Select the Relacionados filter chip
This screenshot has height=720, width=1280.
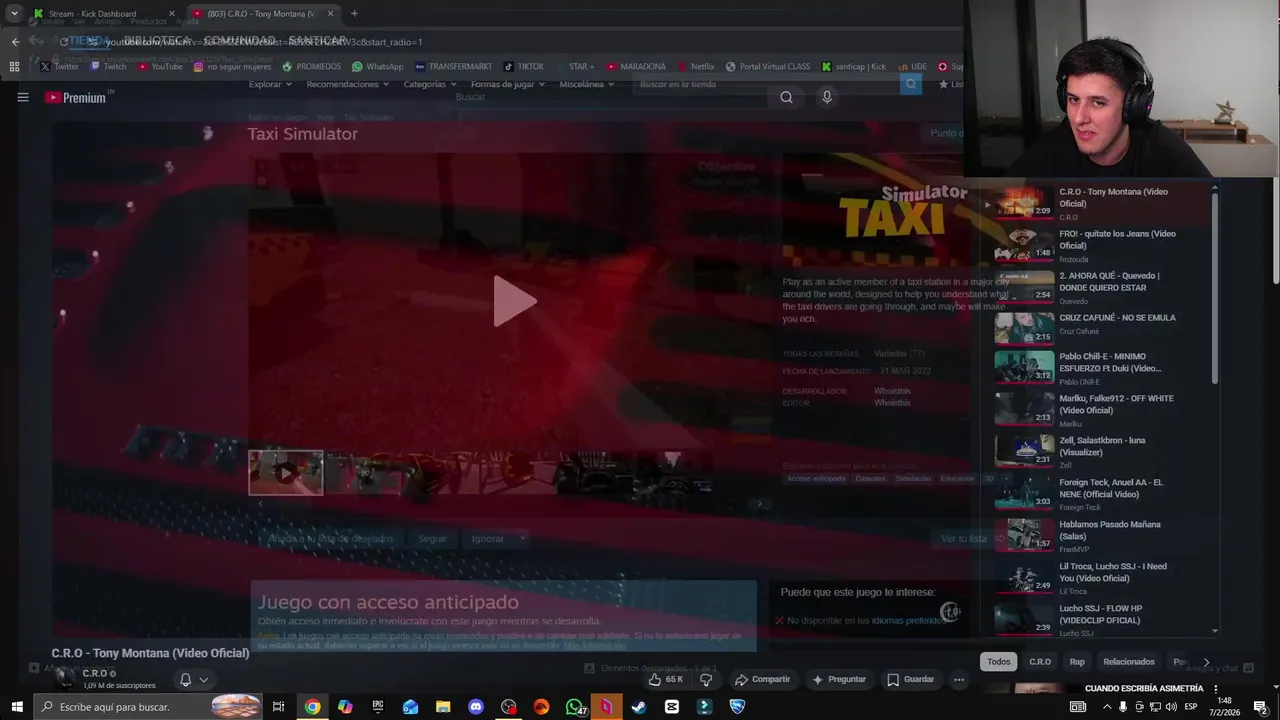[1128, 661]
